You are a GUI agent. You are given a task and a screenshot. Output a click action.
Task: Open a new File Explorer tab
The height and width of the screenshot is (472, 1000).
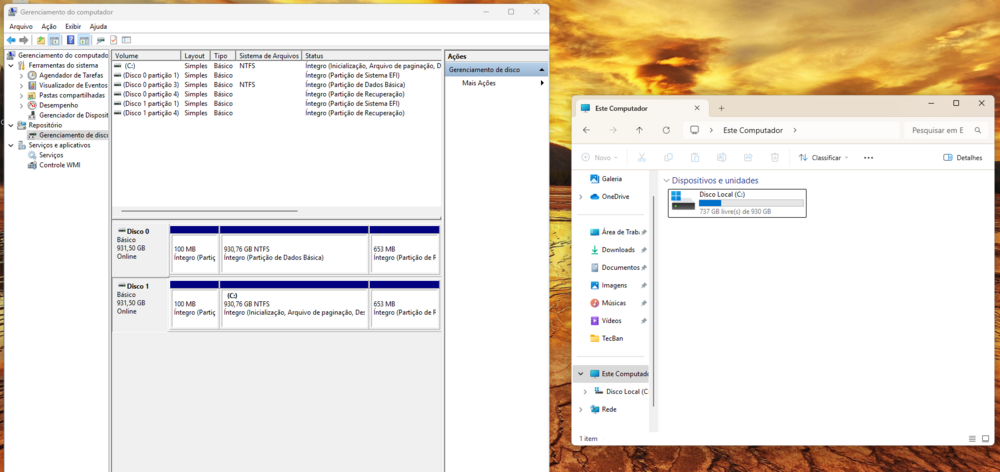pyautogui.click(x=721, y=108)
